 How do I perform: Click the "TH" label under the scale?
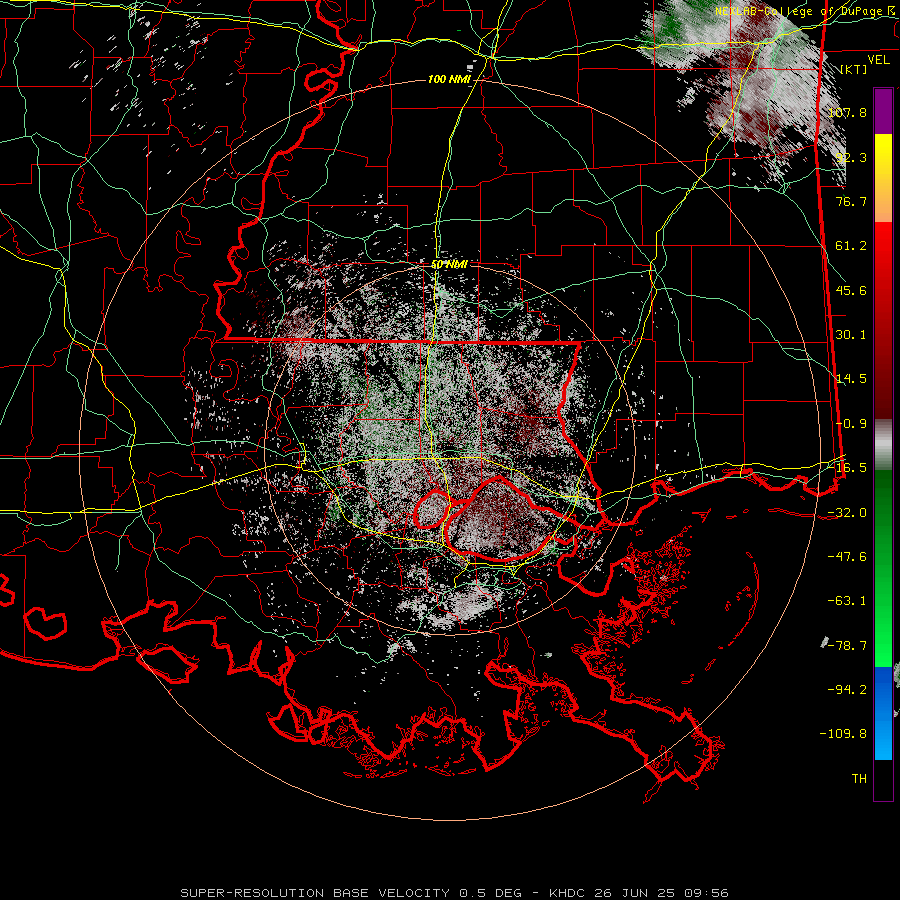point(859,779)
